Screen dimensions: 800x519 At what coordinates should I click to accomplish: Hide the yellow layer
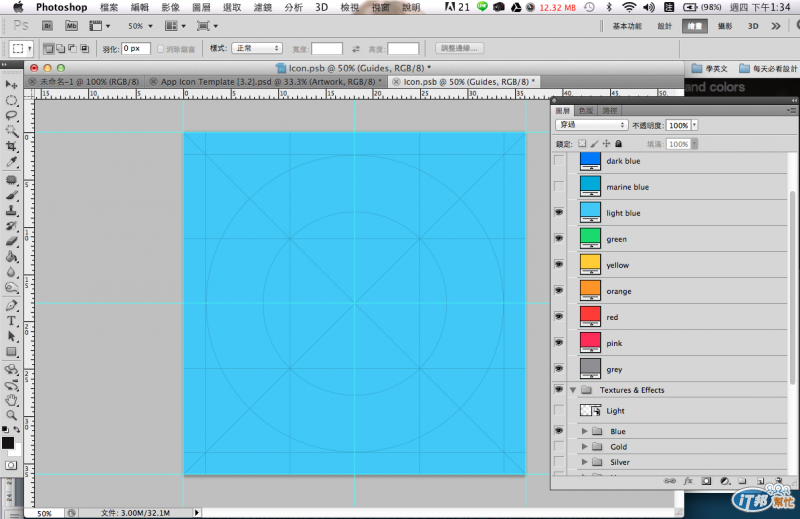pos(559,264)
